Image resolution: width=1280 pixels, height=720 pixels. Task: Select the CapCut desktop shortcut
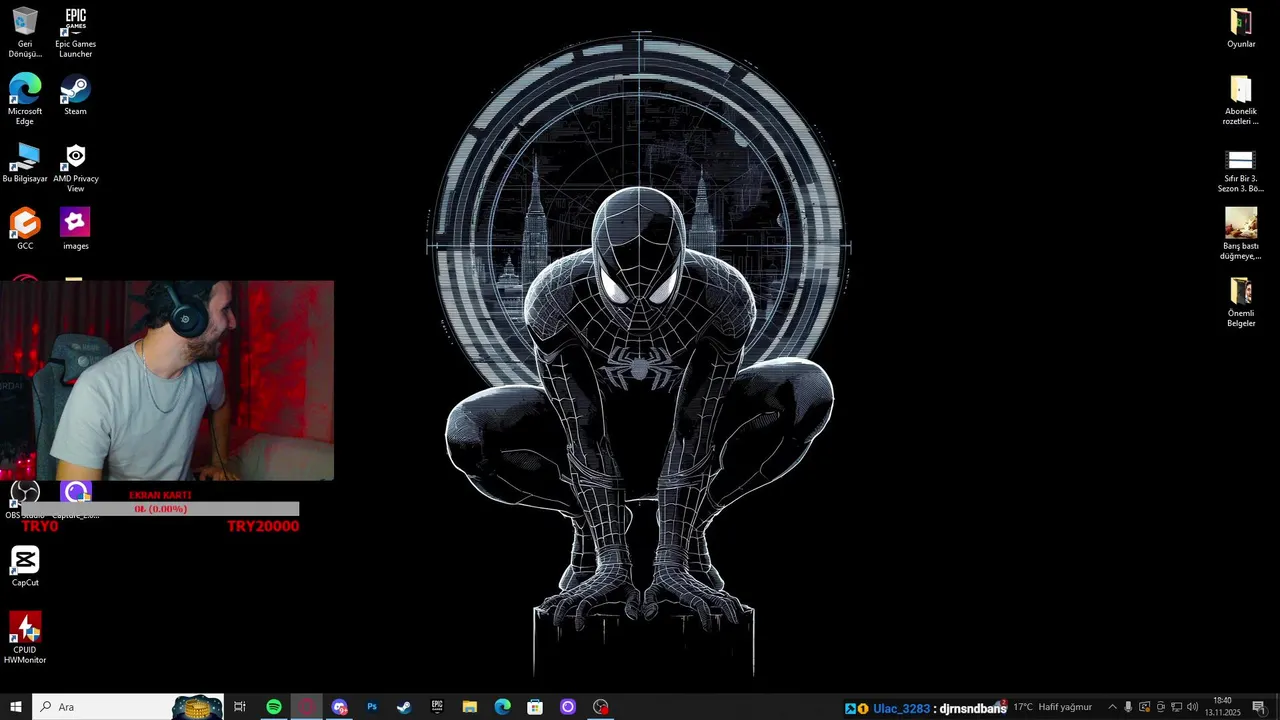(25, 566)
